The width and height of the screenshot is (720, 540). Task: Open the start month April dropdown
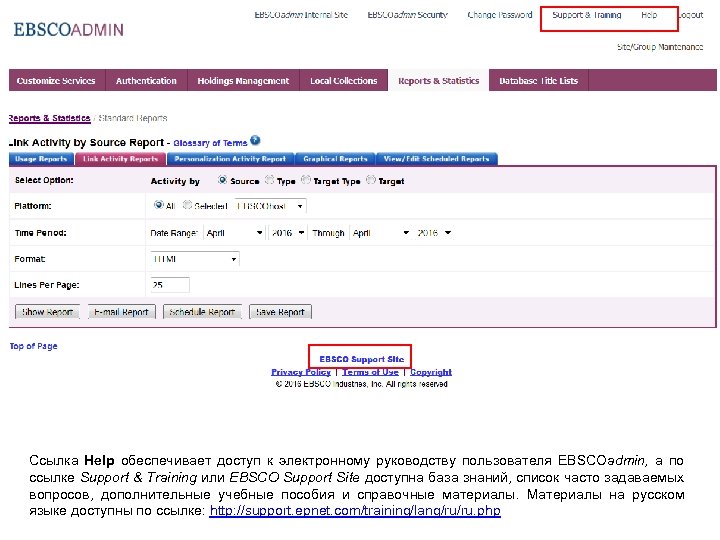(234, 233)
